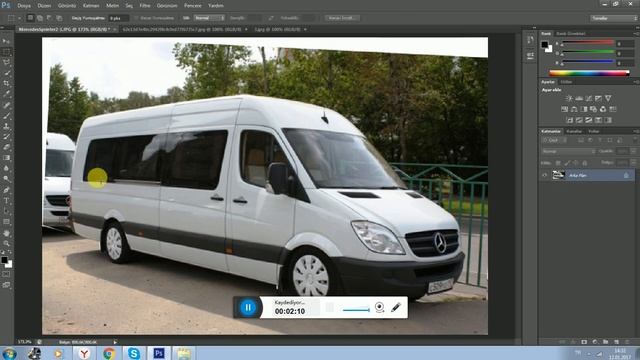Screen dimensions: 640x360
Task: Select the Gradient tool
Action: tap(7, 158)
